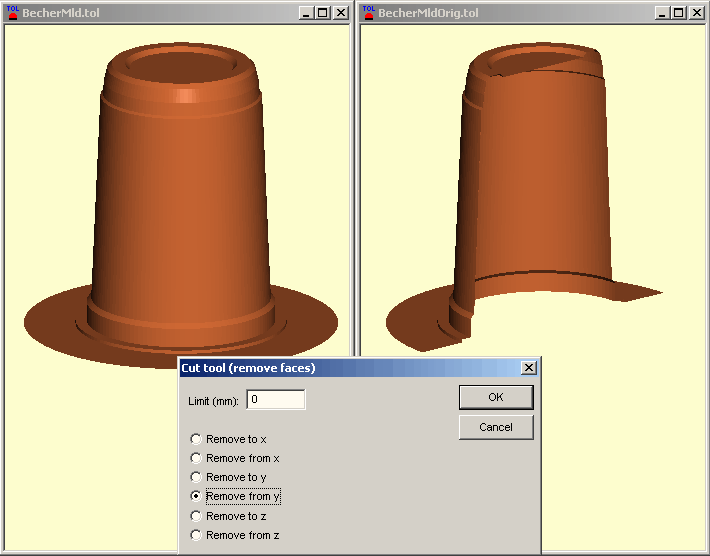Select the 'Remove from x' radio option
The height and width of the screenshot is (556, 710).
coord(235,458)
